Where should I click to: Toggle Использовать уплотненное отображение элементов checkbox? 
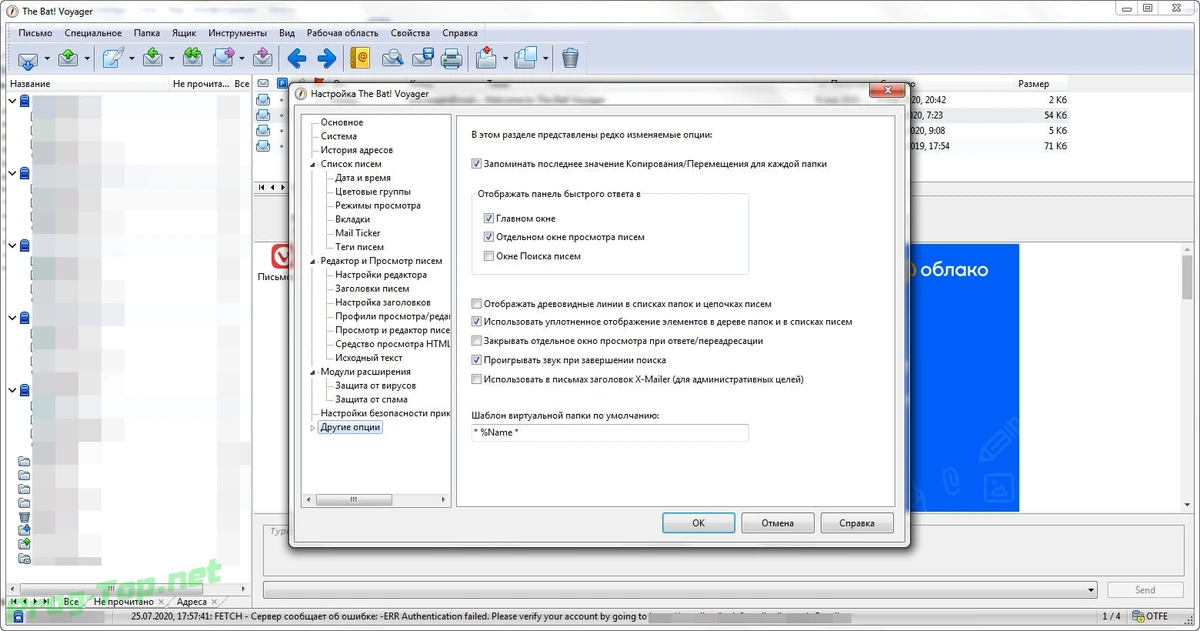(476, 322)
